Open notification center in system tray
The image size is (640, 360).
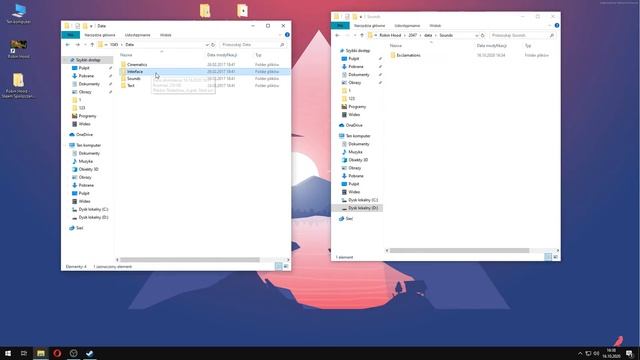coord(629,353)
